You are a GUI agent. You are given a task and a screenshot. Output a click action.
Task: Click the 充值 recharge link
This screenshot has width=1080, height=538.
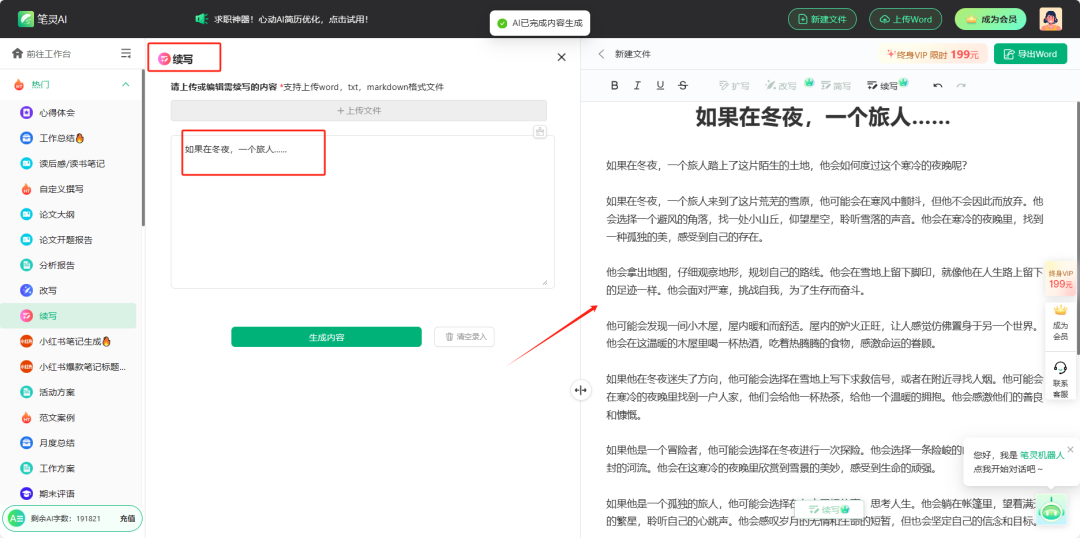pyautogui.click(x=127, y=518)
